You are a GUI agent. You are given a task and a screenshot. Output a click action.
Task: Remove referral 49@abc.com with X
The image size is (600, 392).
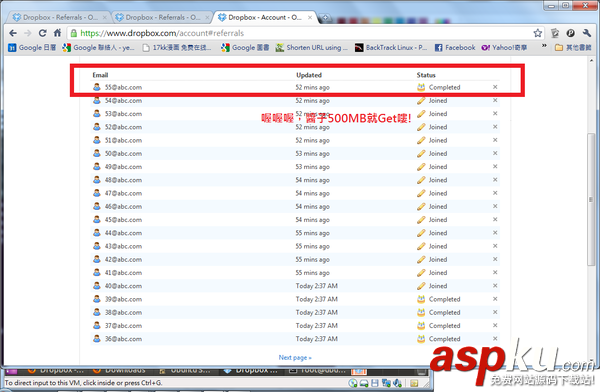495,167
